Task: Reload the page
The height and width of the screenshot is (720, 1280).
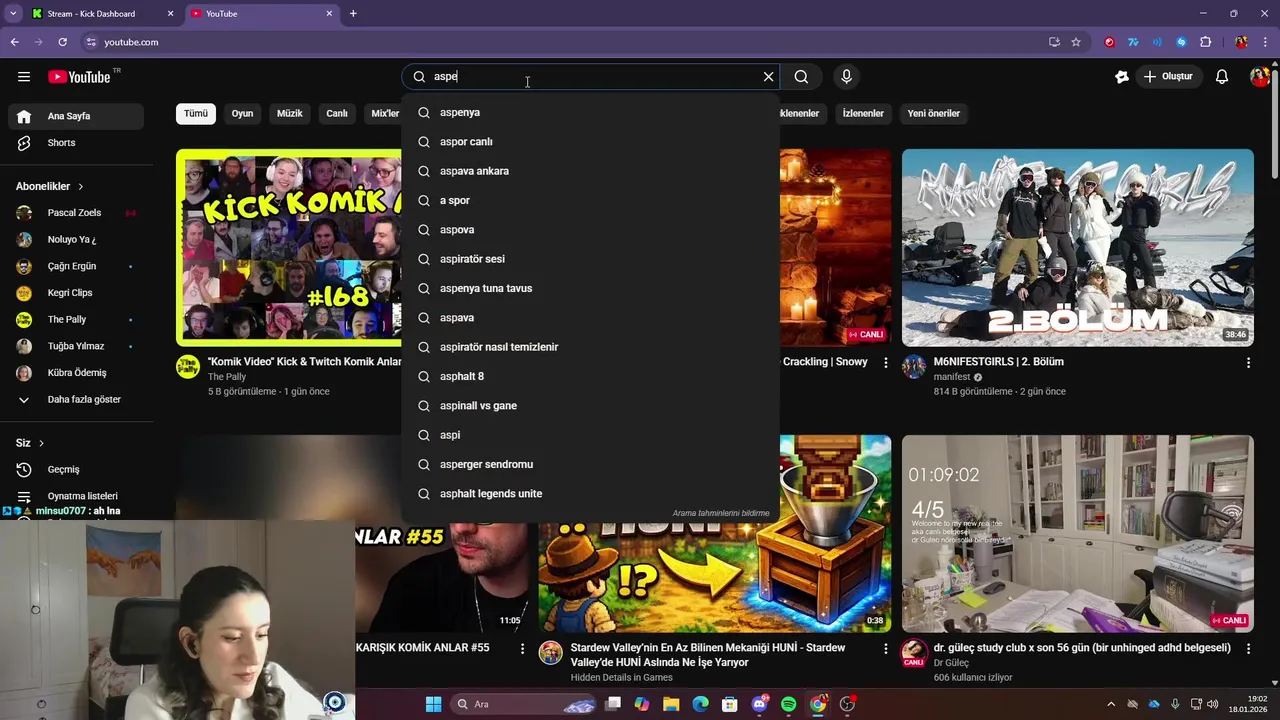Action: coord(62,42)
